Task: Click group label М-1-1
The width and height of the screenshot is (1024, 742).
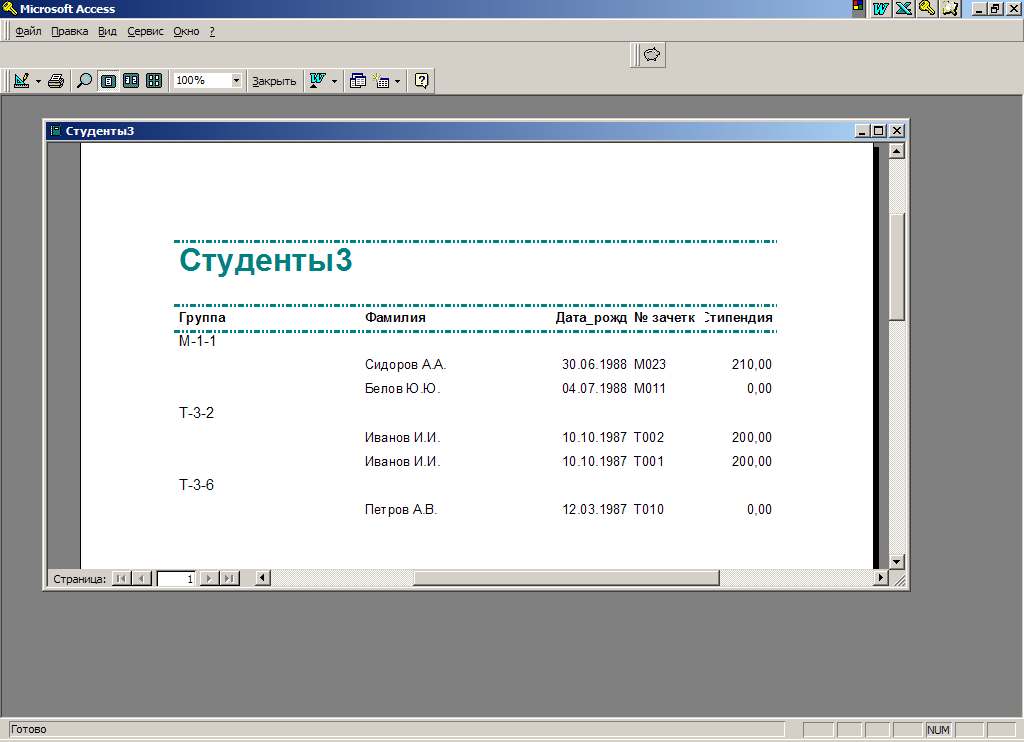Action: click(x=197, y=341)
